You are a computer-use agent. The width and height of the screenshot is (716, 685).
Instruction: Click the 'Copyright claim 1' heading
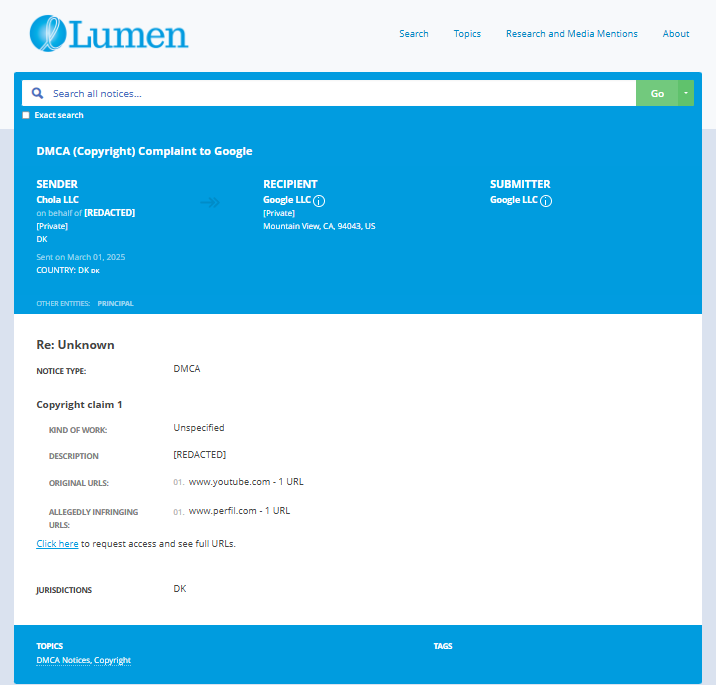tap(79, 405)
